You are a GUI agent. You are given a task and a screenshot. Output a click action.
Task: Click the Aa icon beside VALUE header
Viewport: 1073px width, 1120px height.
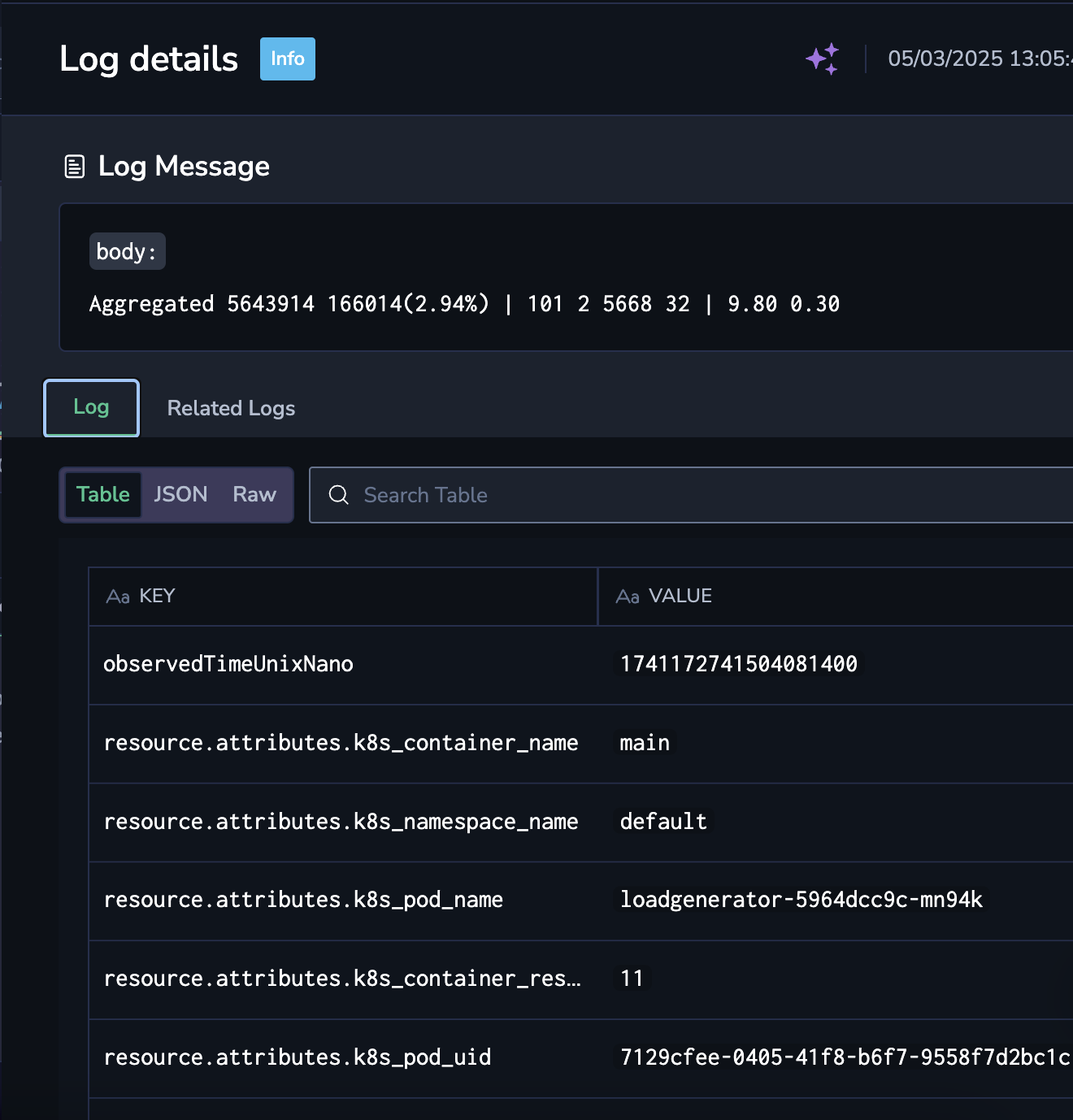point(628,597)
